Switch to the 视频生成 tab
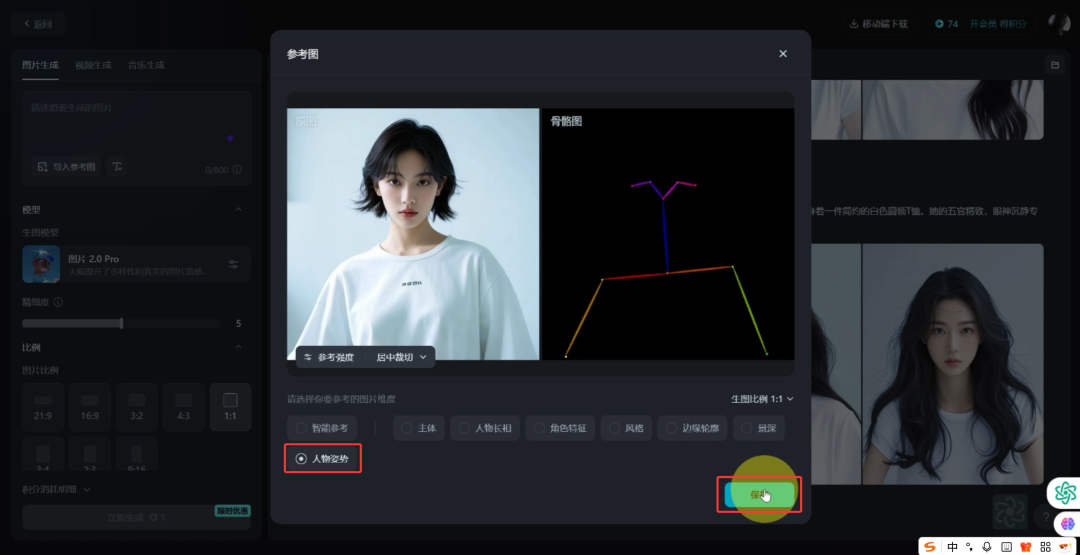The height and width of the screenshot is (555, 1080). click(x=93, y=65)
